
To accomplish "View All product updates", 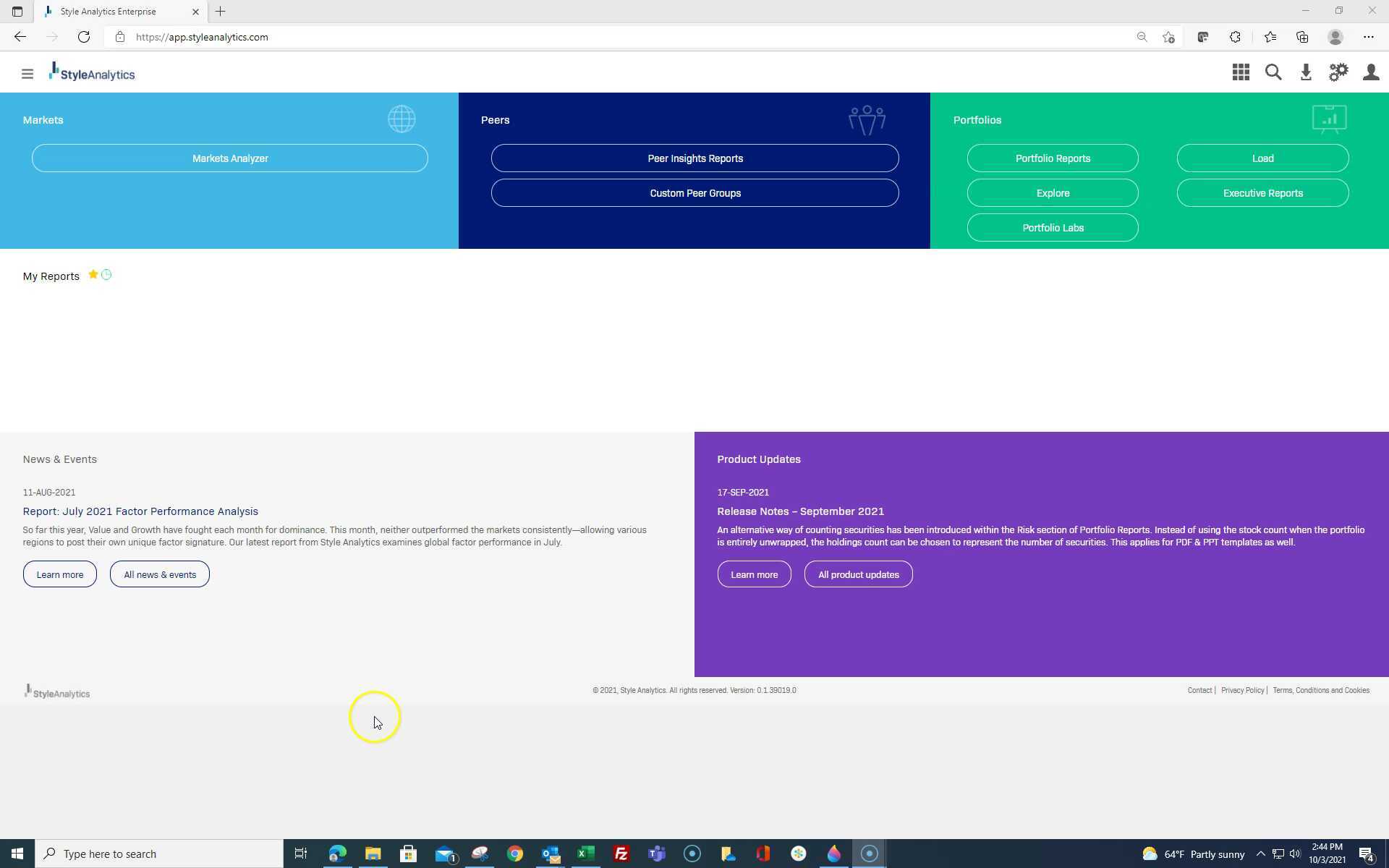I will click(858, 575).
